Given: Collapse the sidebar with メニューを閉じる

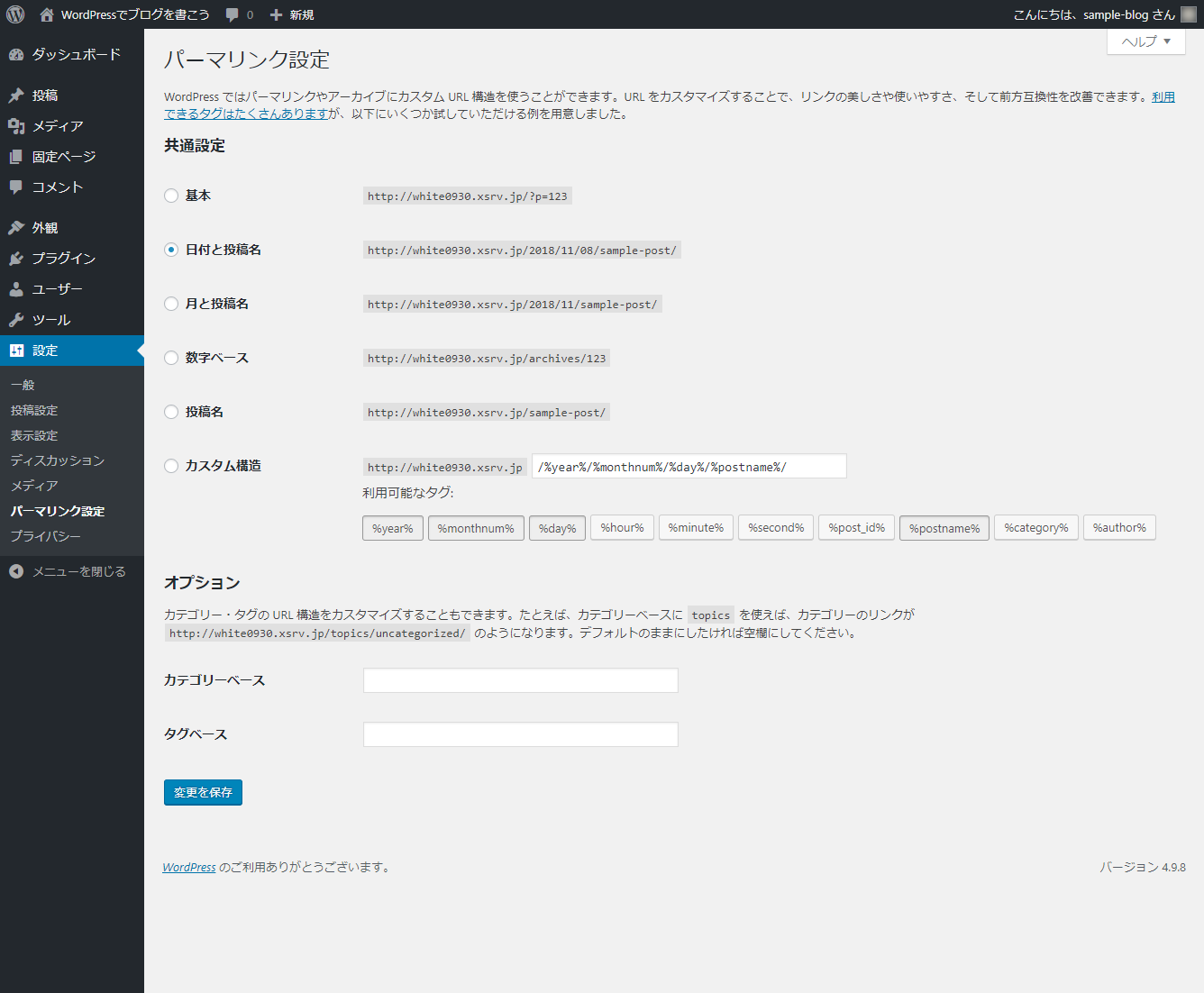Looking at the screenshot, I should pyautogui.click(x=68, y=571).
